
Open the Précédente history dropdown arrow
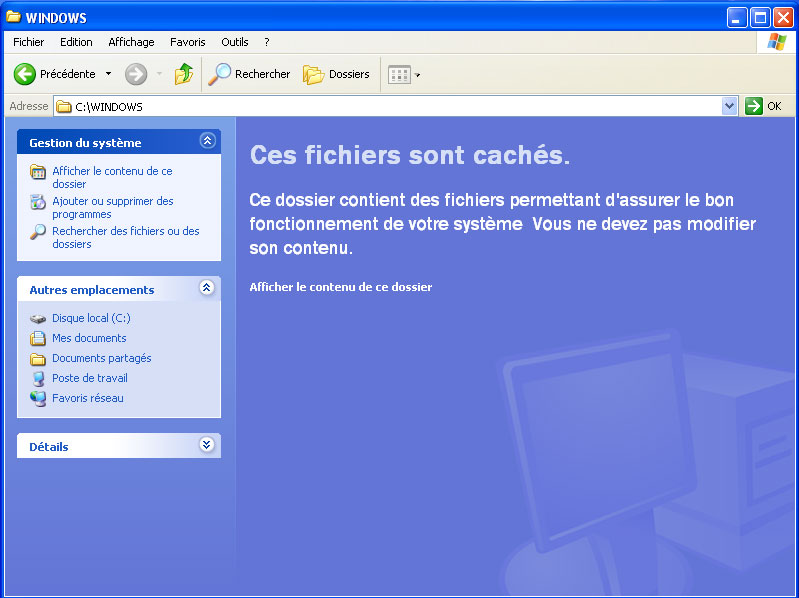pos(109,74)
